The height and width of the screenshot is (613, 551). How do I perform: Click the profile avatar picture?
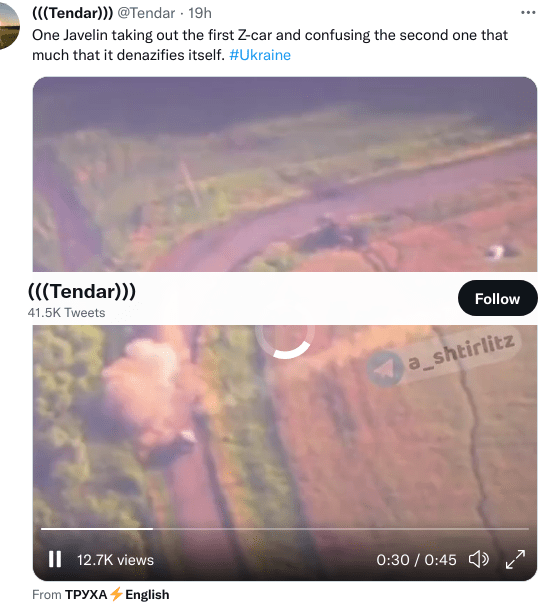click(x=8, y=25)
